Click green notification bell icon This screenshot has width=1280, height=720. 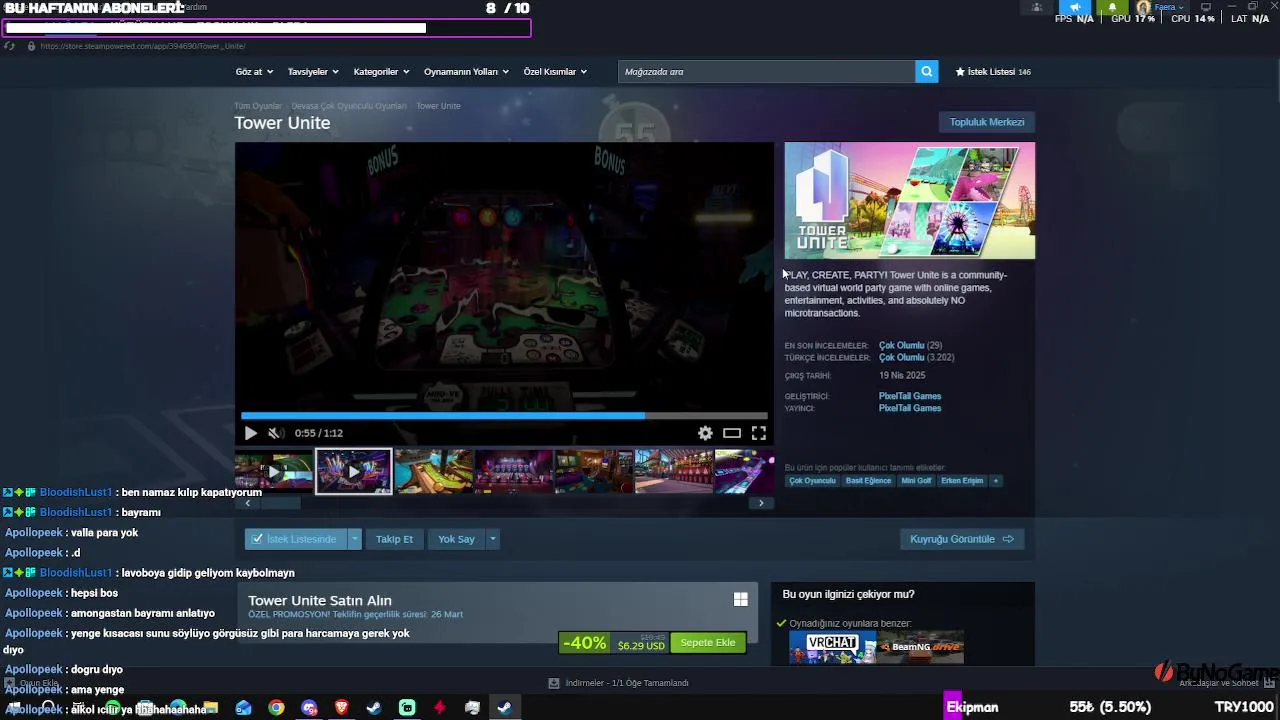click(1112, 7)
